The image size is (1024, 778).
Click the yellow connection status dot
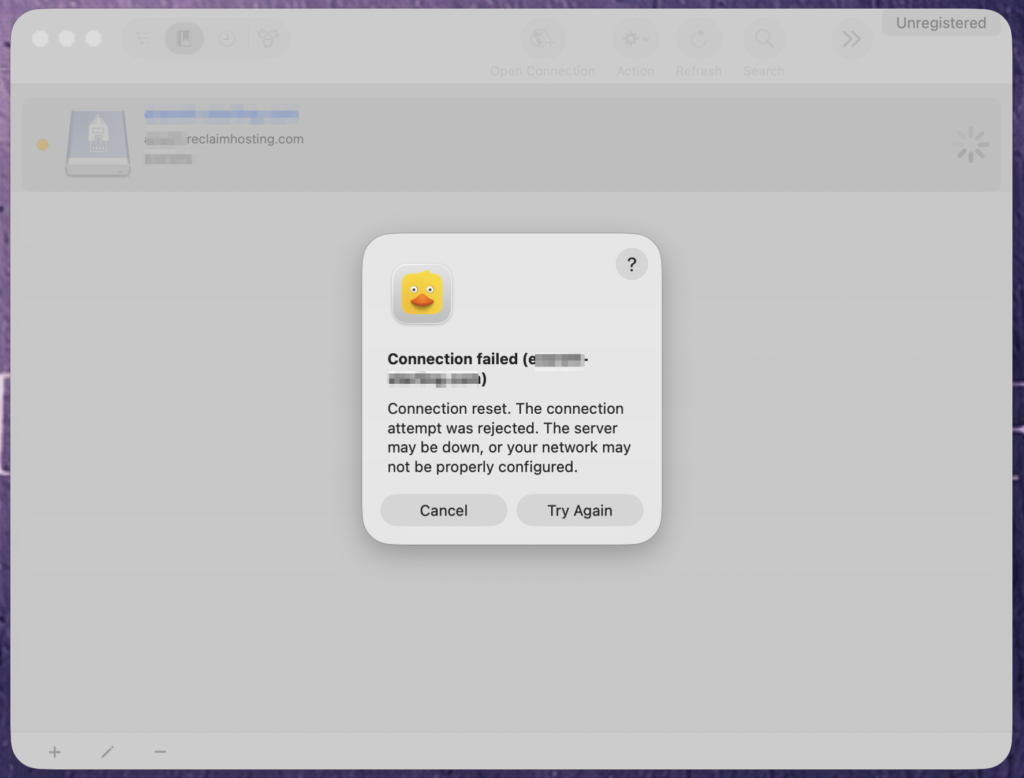[42, 144]
